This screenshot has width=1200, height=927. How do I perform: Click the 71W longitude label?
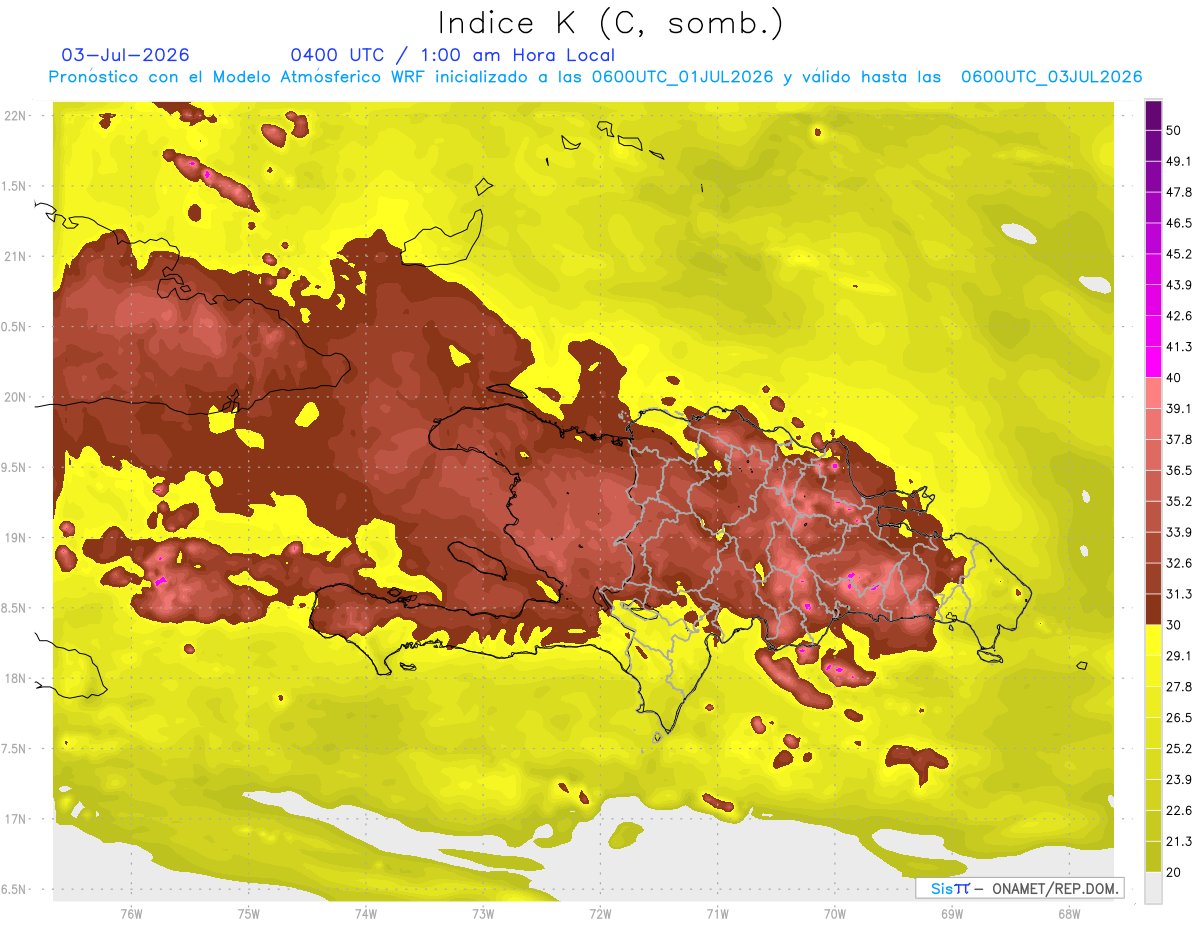717,913
